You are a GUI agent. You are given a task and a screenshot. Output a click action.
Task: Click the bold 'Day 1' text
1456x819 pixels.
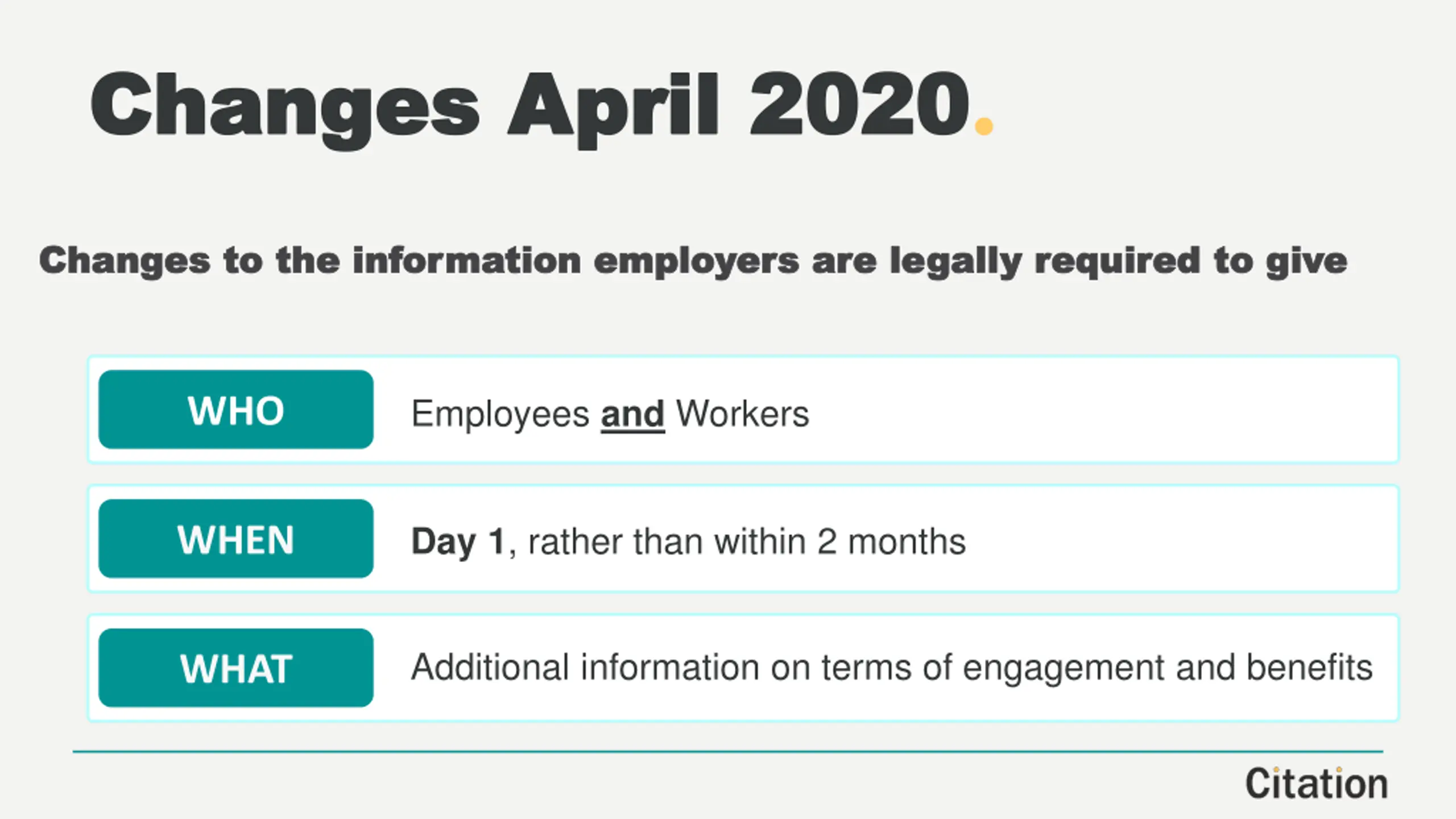coord(458,542)
